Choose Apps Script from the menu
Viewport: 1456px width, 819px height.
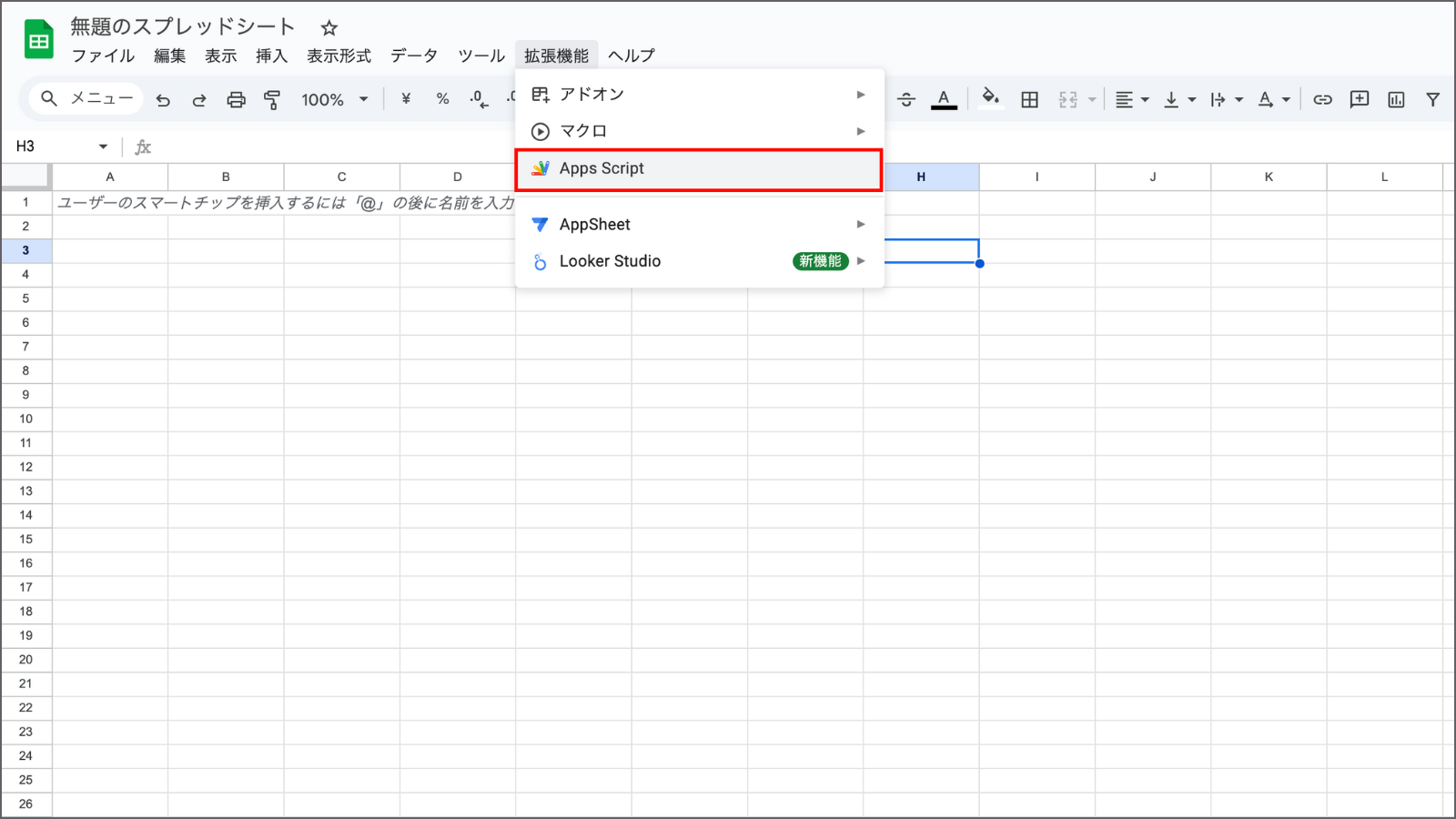[699, 169]
